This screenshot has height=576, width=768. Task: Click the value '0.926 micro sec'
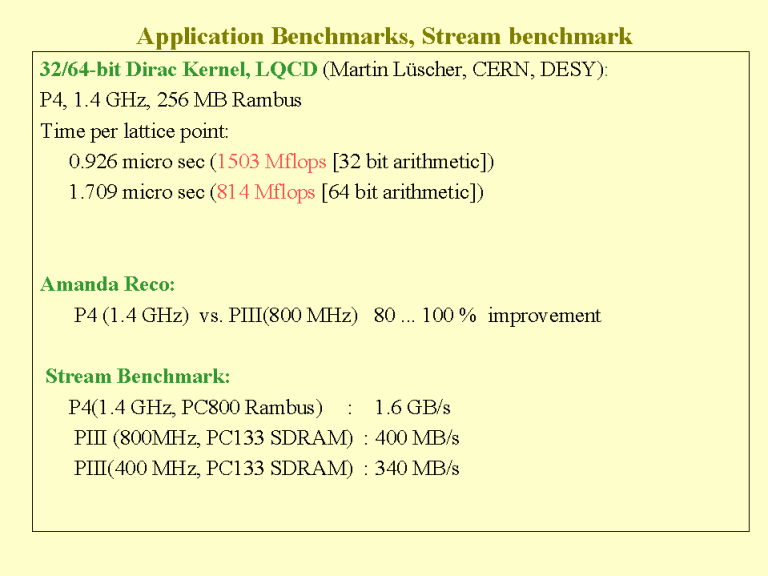click(137, 162)
